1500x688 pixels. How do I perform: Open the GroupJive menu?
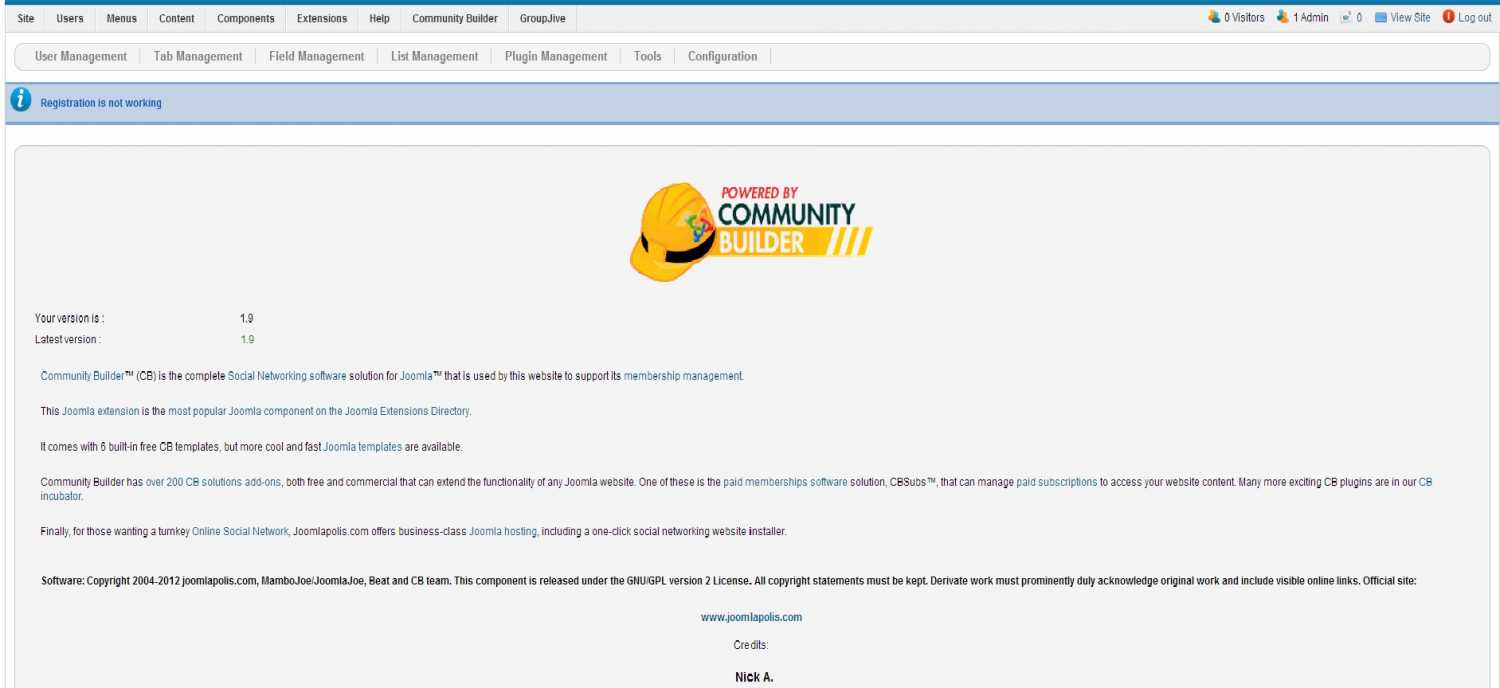543,18
